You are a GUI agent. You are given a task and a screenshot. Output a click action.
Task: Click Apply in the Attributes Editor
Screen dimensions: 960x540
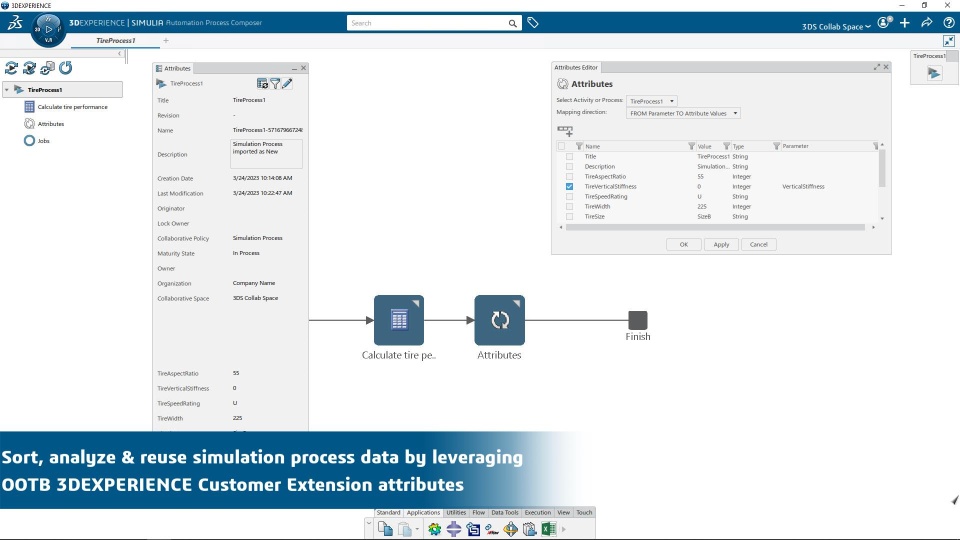click(721, 244)
